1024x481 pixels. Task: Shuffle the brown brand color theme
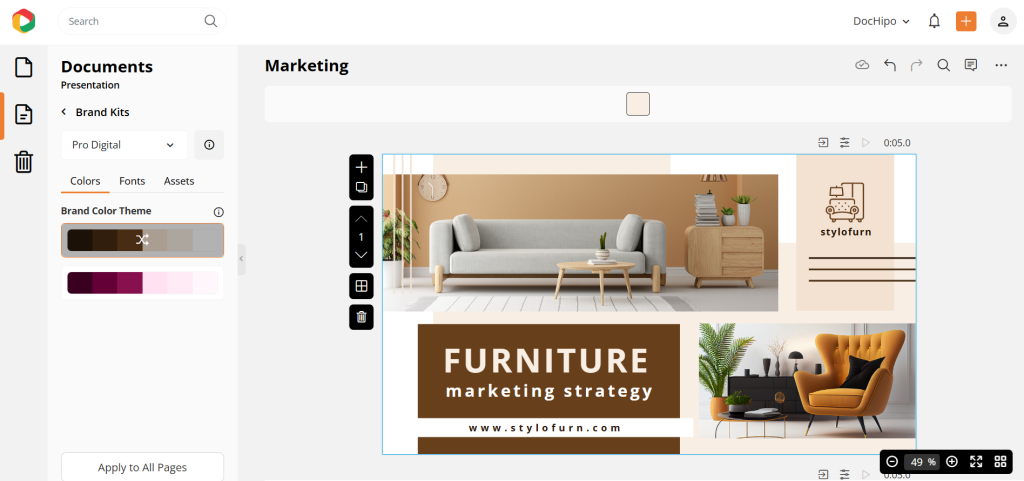point(142,240)
